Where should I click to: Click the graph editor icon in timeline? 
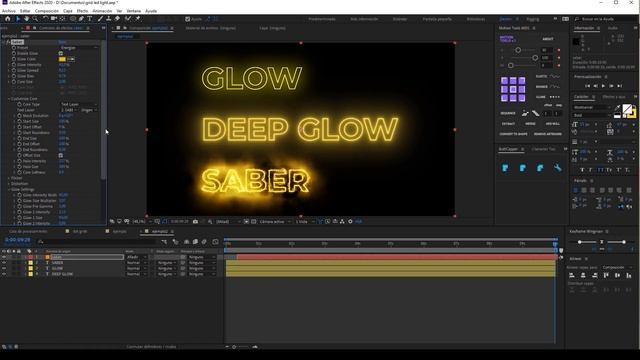click(x=216, y=242)
